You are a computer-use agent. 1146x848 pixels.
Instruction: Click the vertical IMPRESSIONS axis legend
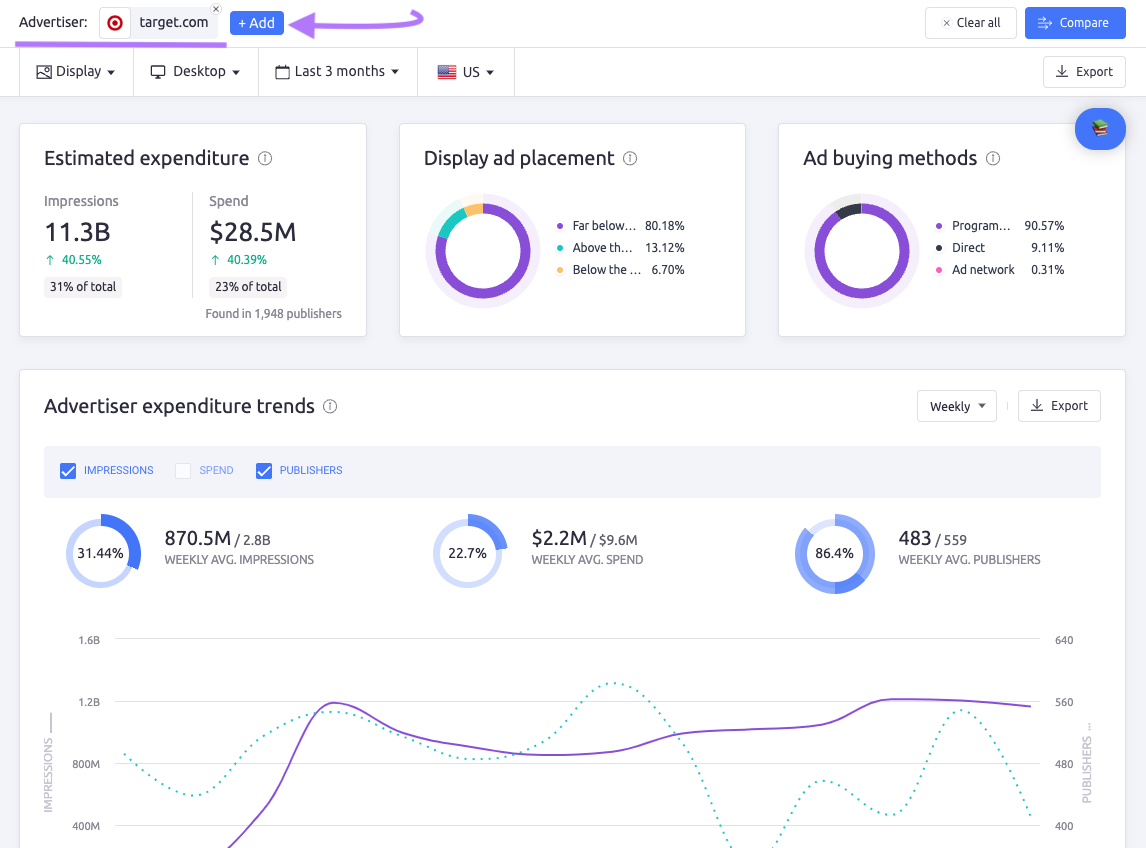click(48, 762)
